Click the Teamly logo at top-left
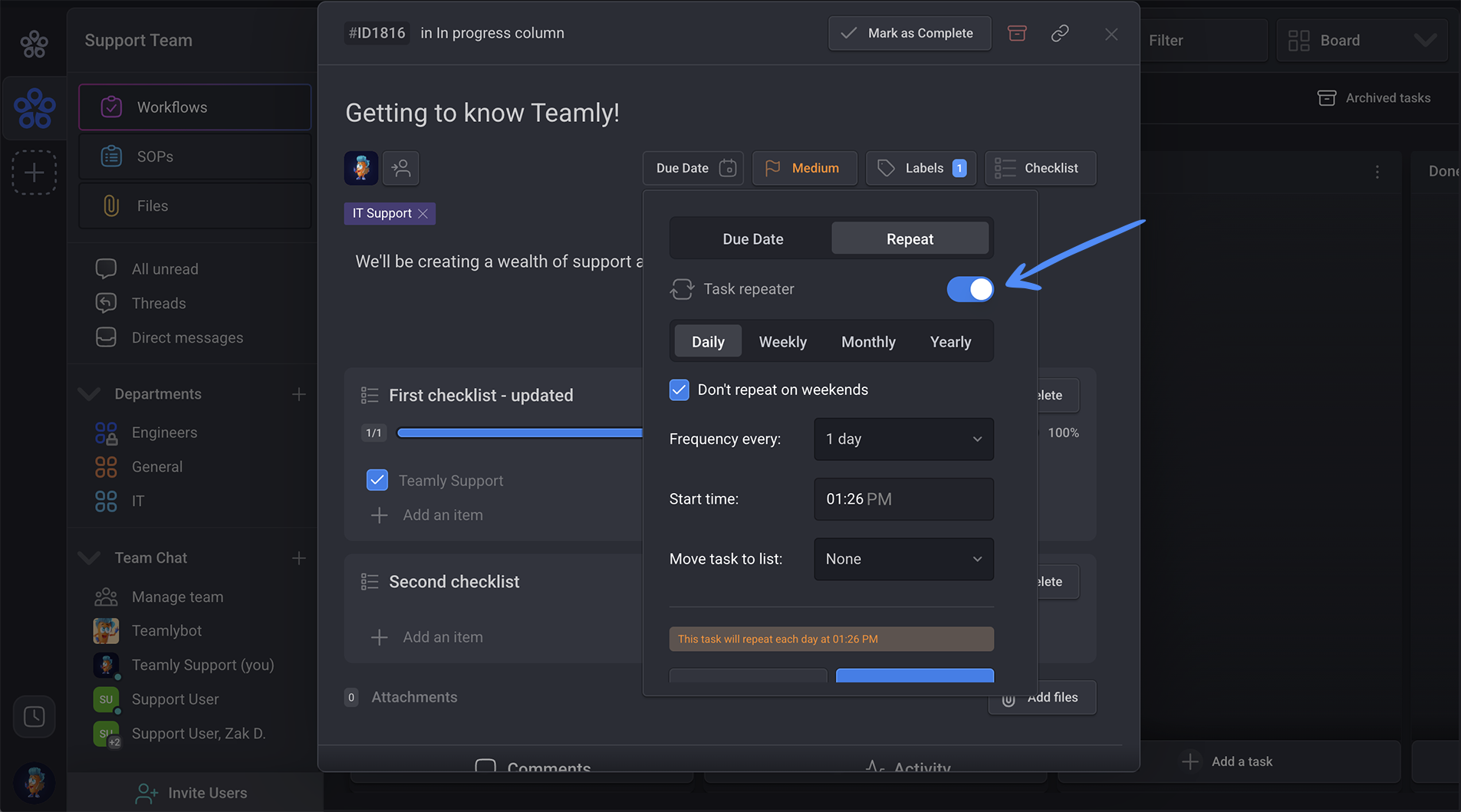 click(34, 44)
